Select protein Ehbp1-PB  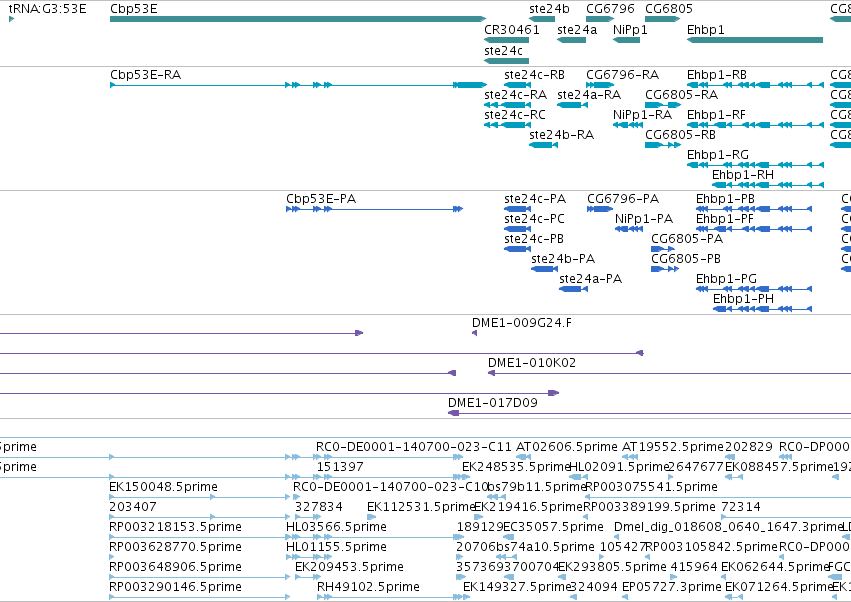(754, 209)
